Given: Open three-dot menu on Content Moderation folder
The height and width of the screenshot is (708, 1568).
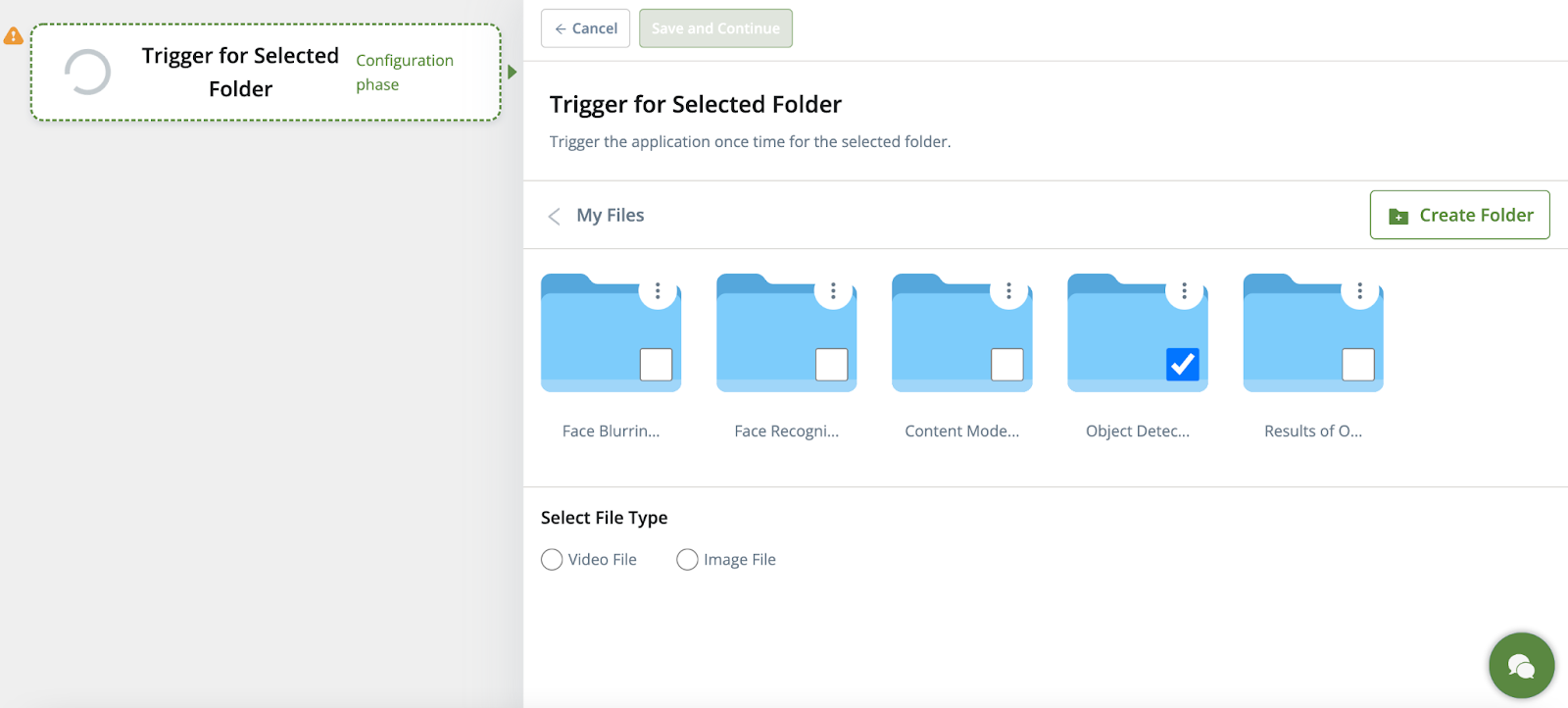Looking at the screenshot, I should (1008, 291).
